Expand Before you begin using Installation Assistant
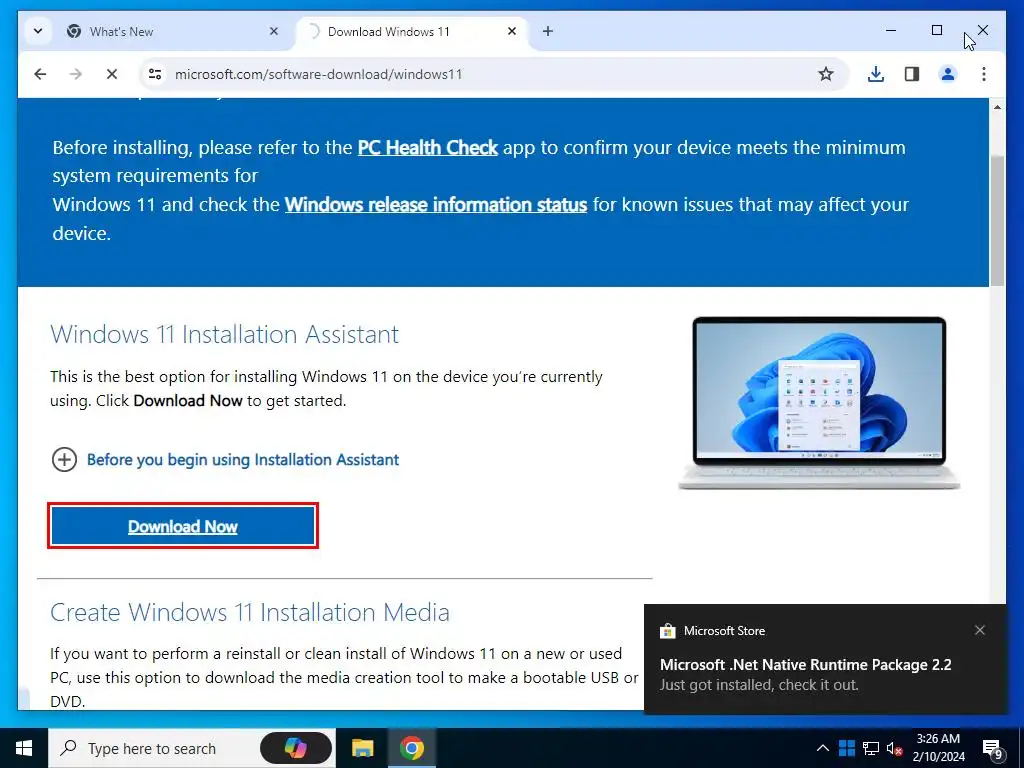 pos(225,460)
